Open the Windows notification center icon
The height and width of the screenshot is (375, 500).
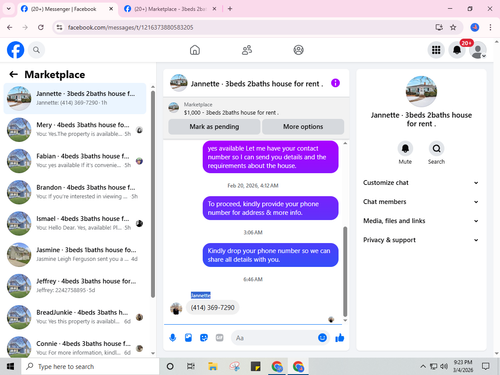486,366
